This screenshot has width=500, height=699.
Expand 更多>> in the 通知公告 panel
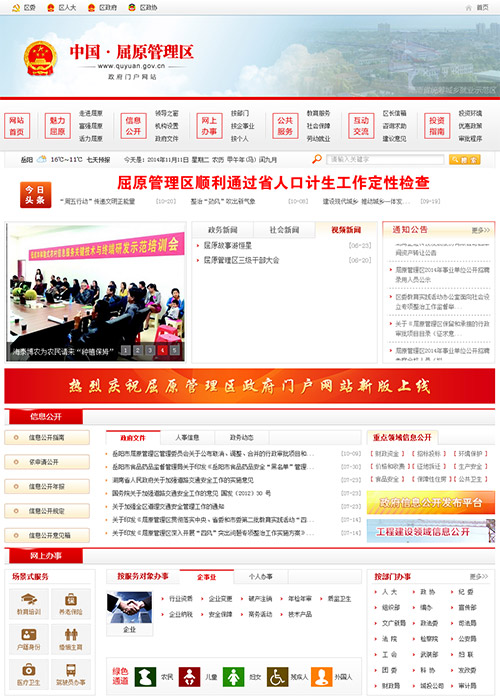480,230
